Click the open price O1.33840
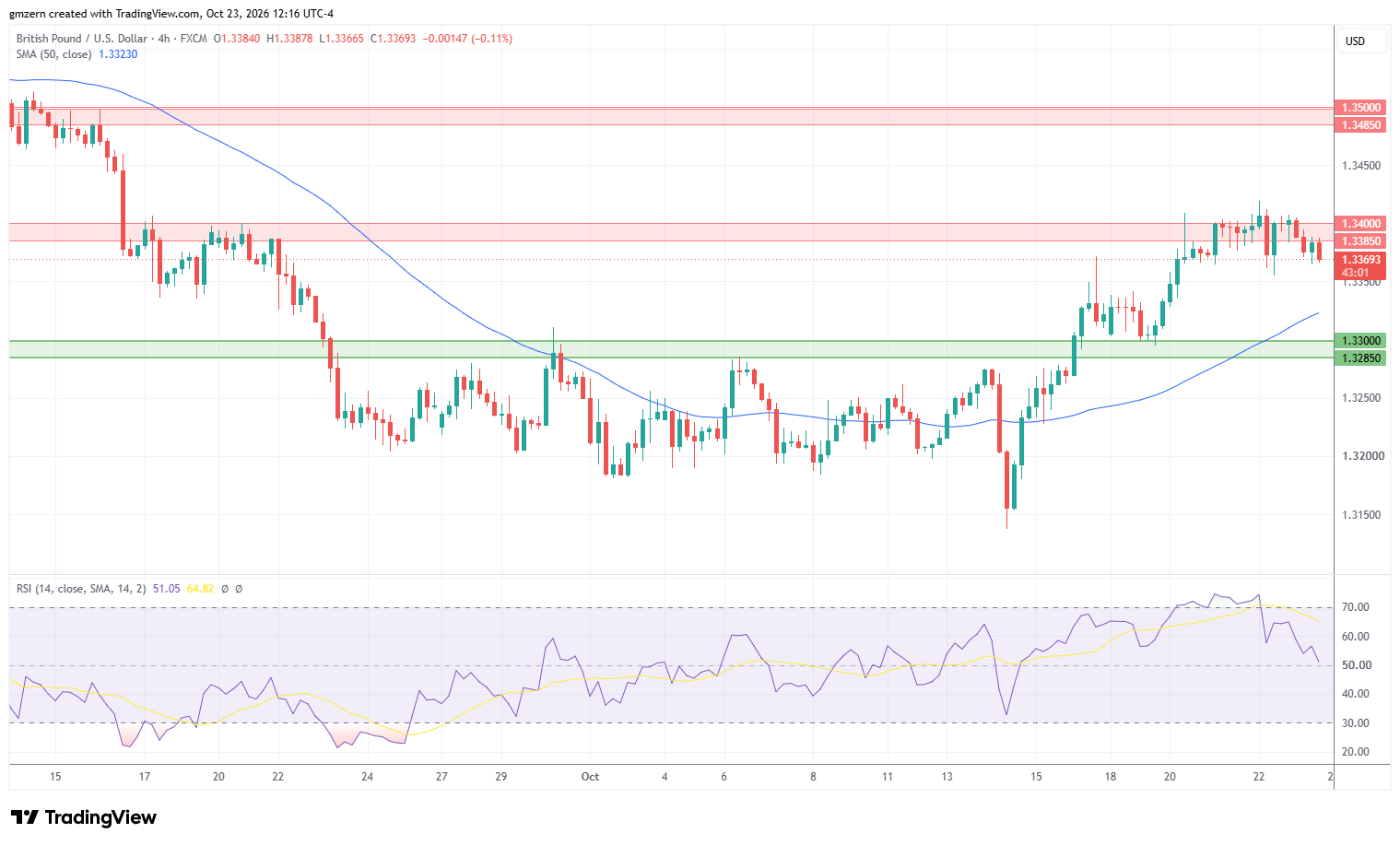 pyautogui.click(x=237, y=39)
